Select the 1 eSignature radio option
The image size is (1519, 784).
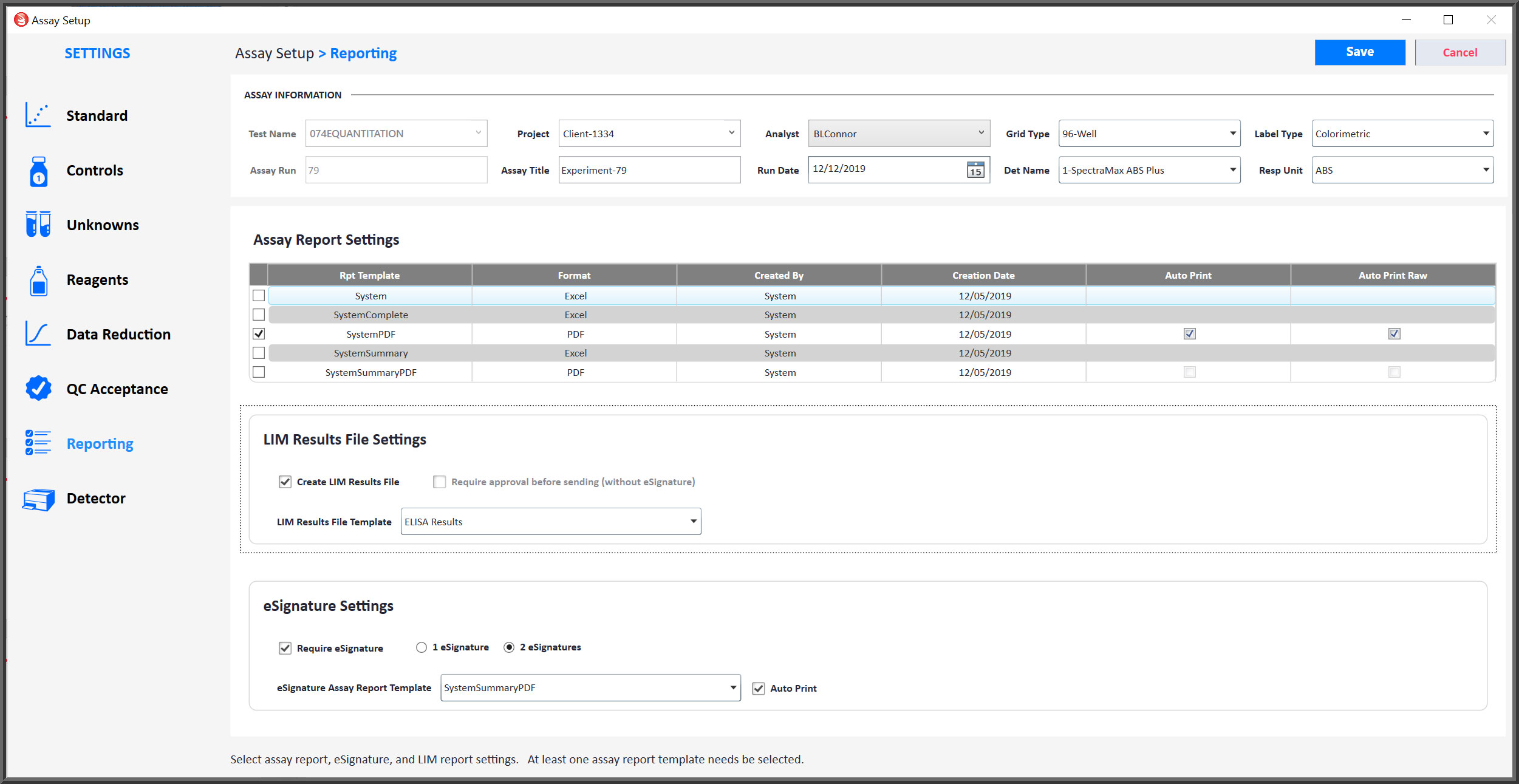pyautogui.click(x=422, y=647)
